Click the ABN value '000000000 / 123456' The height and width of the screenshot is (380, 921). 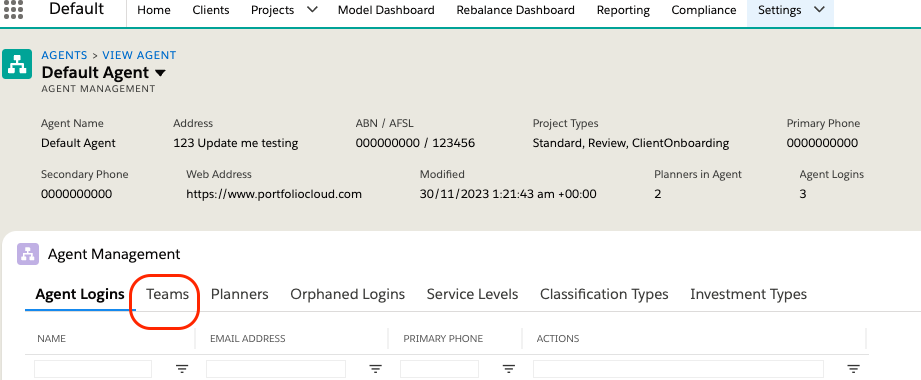click(x=415, y=143)
